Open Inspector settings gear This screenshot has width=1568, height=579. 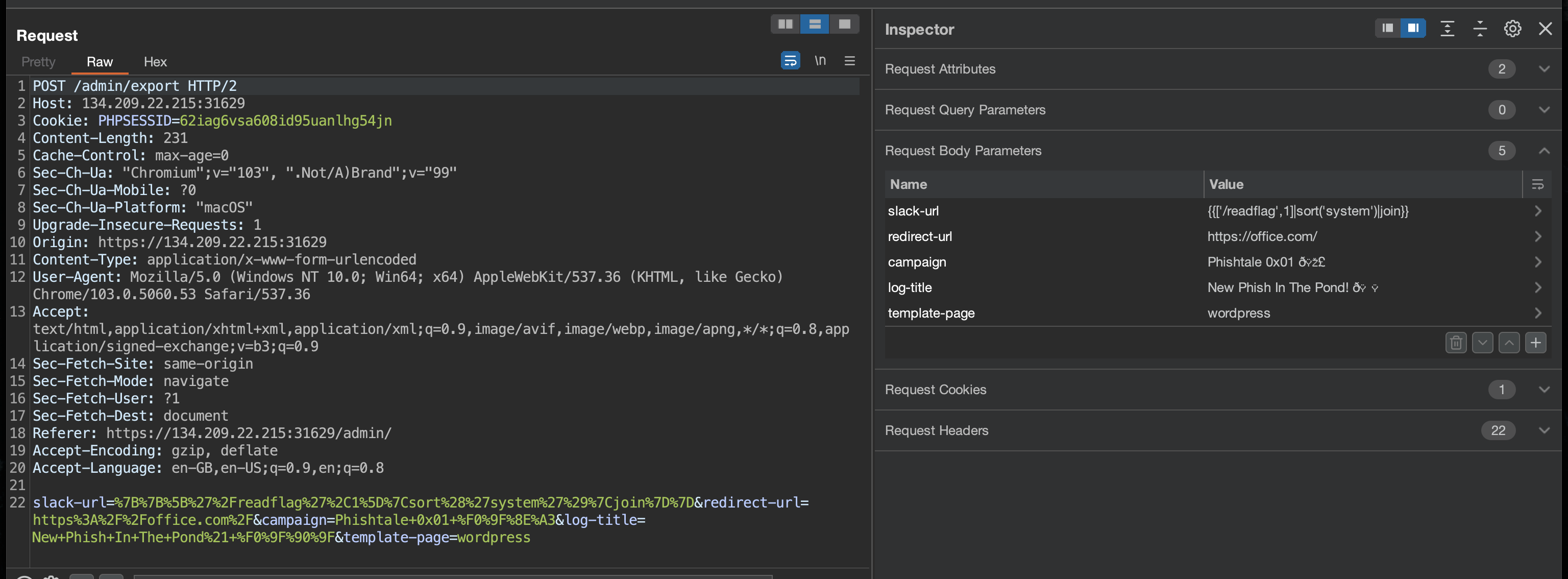tap(1512, 29)
